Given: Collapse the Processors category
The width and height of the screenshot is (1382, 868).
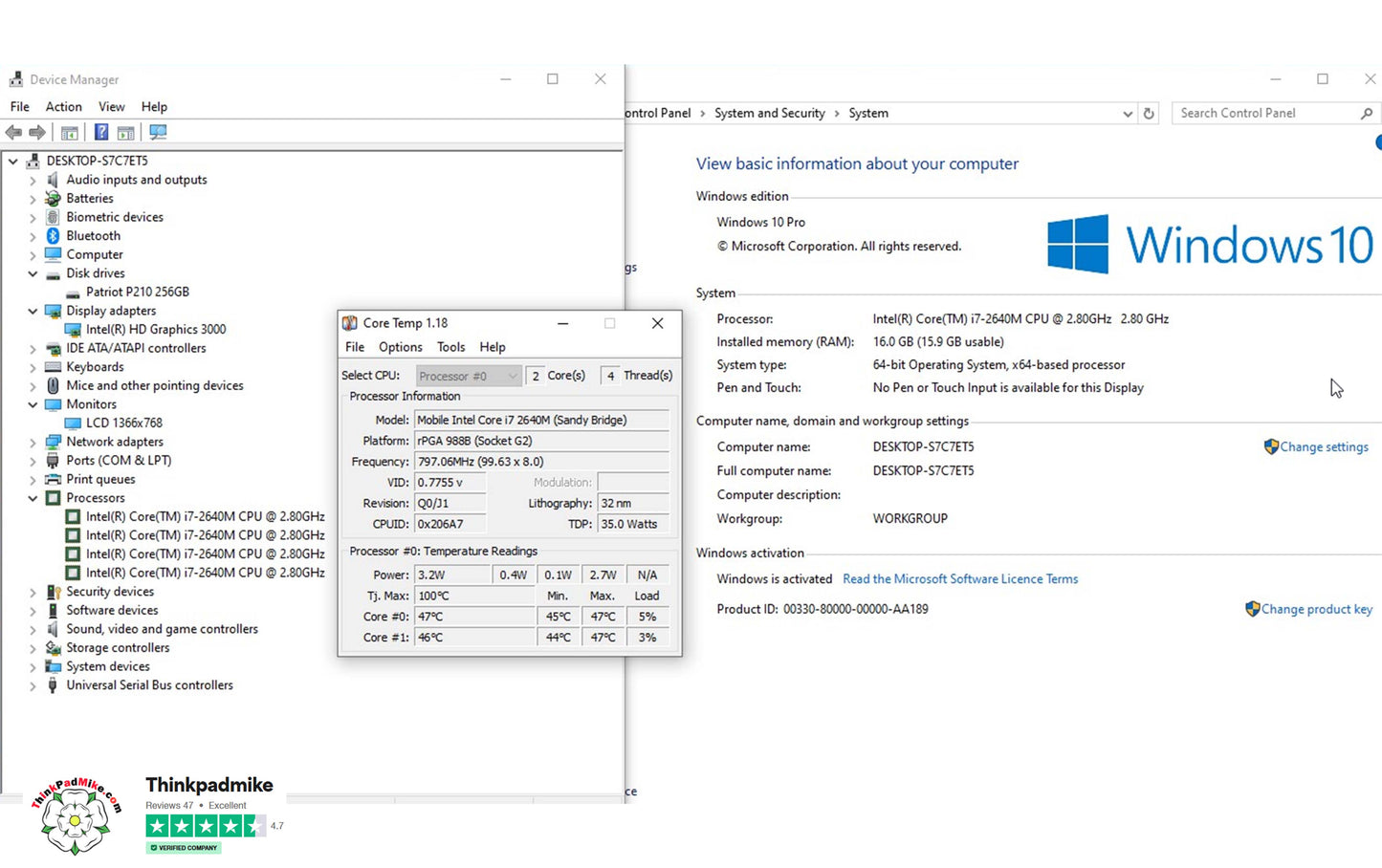Looking at the screenshot, I should (x=33, y=498).
